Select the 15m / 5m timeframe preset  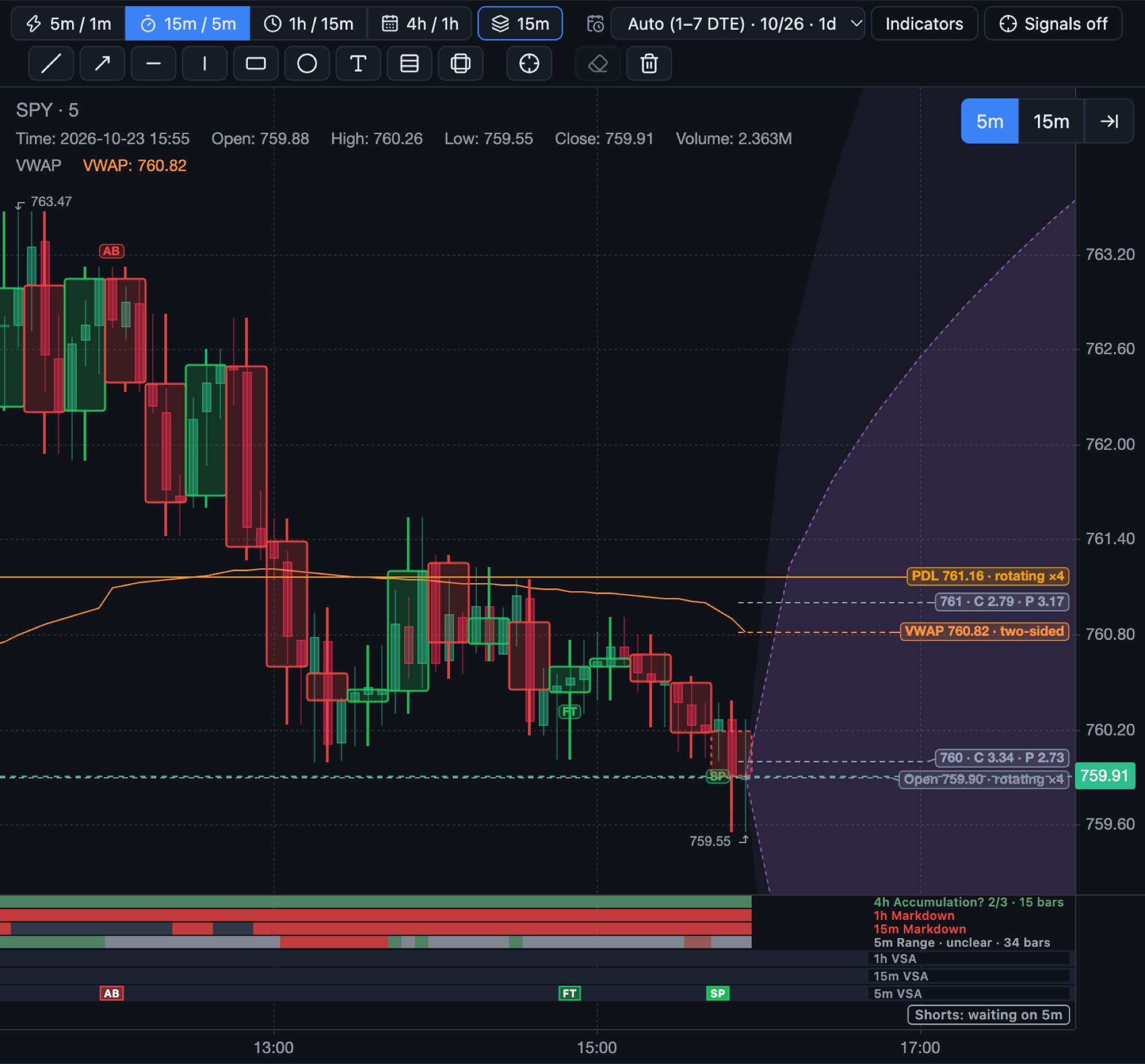188,23
